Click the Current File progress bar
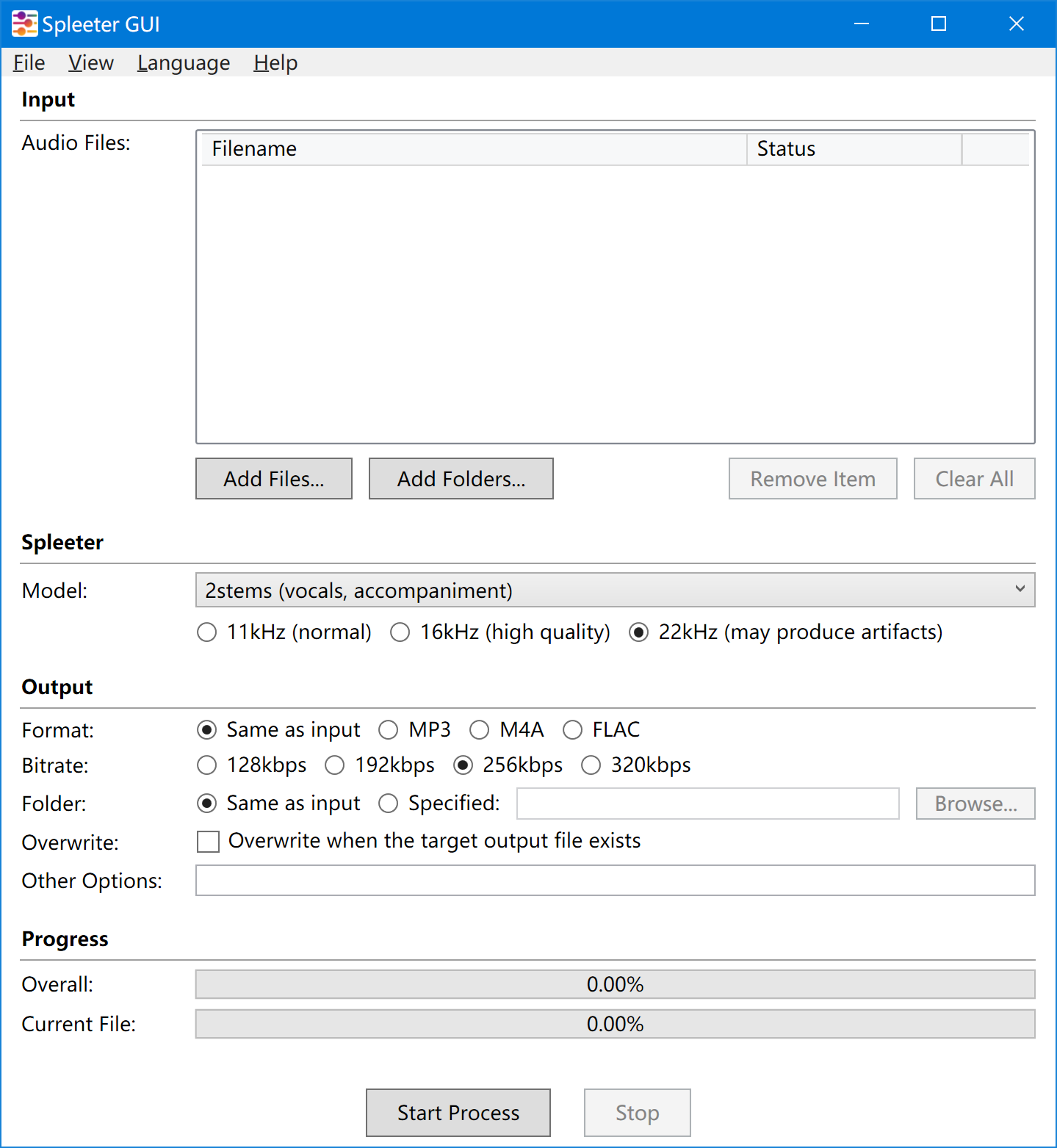1057x1148 pixels. 616,1024
